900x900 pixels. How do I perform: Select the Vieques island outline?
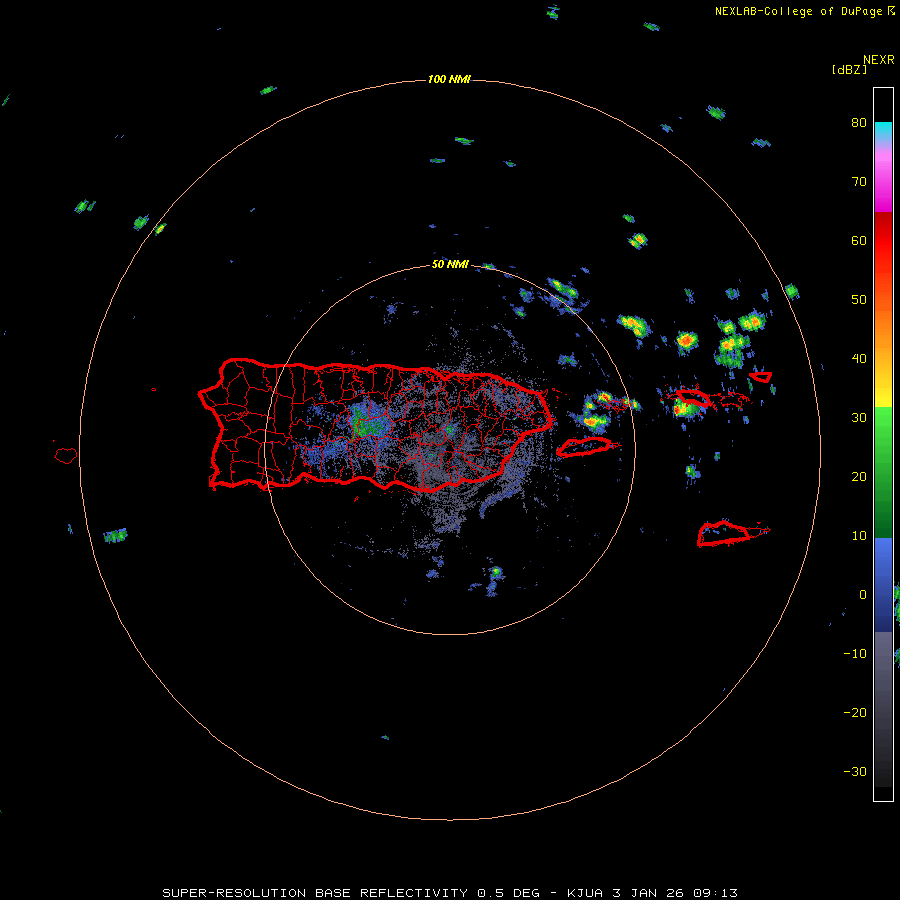click(x=585, y=447)
